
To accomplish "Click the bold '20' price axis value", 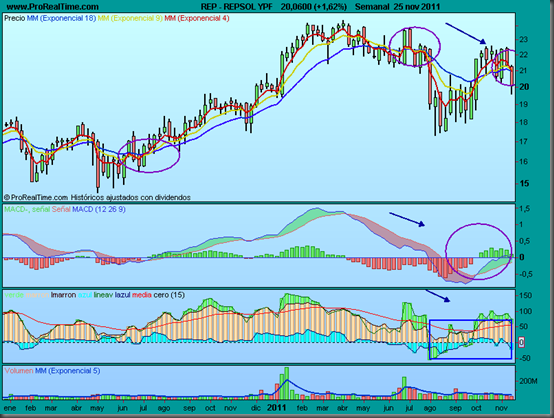I will [524, 87].
